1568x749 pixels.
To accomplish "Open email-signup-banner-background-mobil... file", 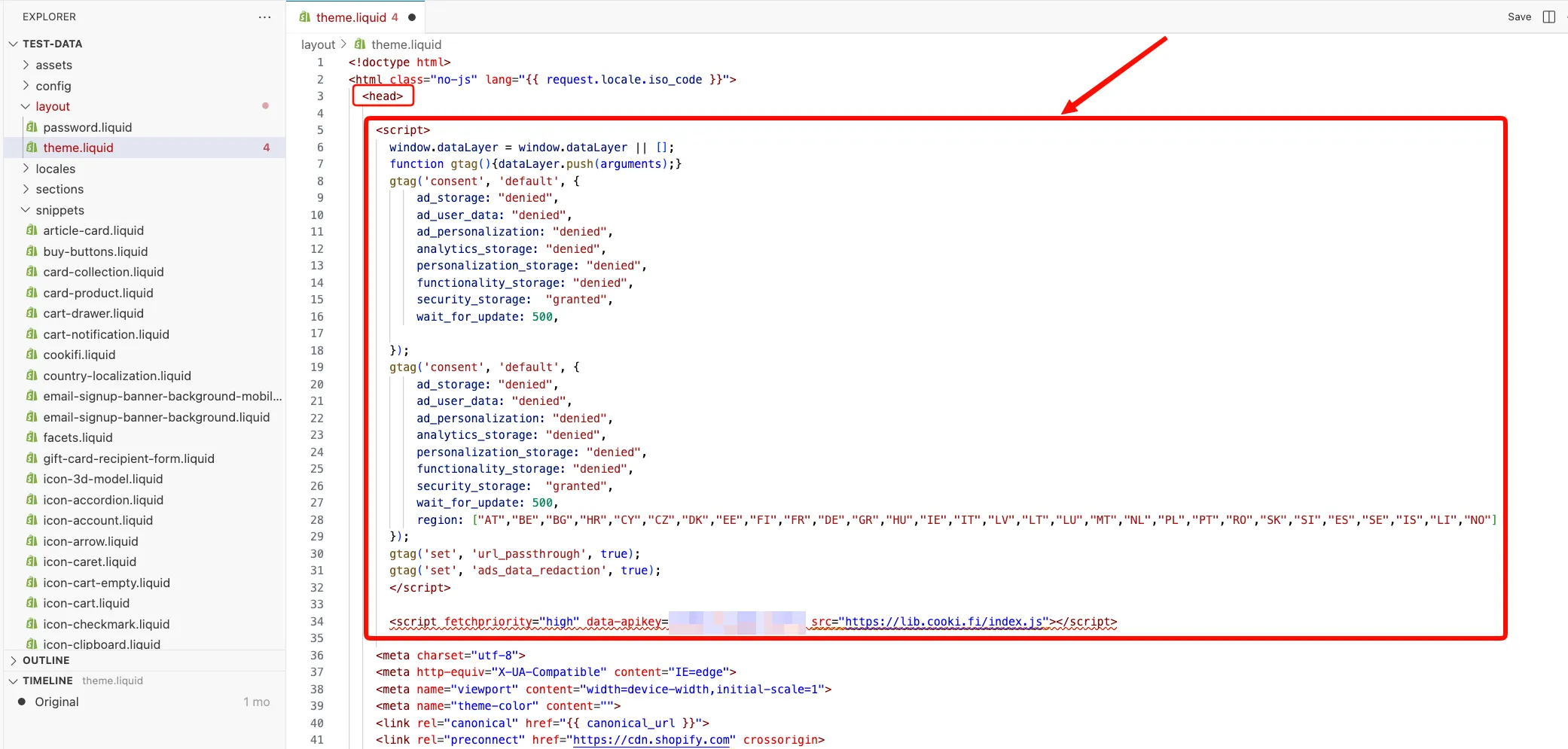I will [x=163, y=396].
